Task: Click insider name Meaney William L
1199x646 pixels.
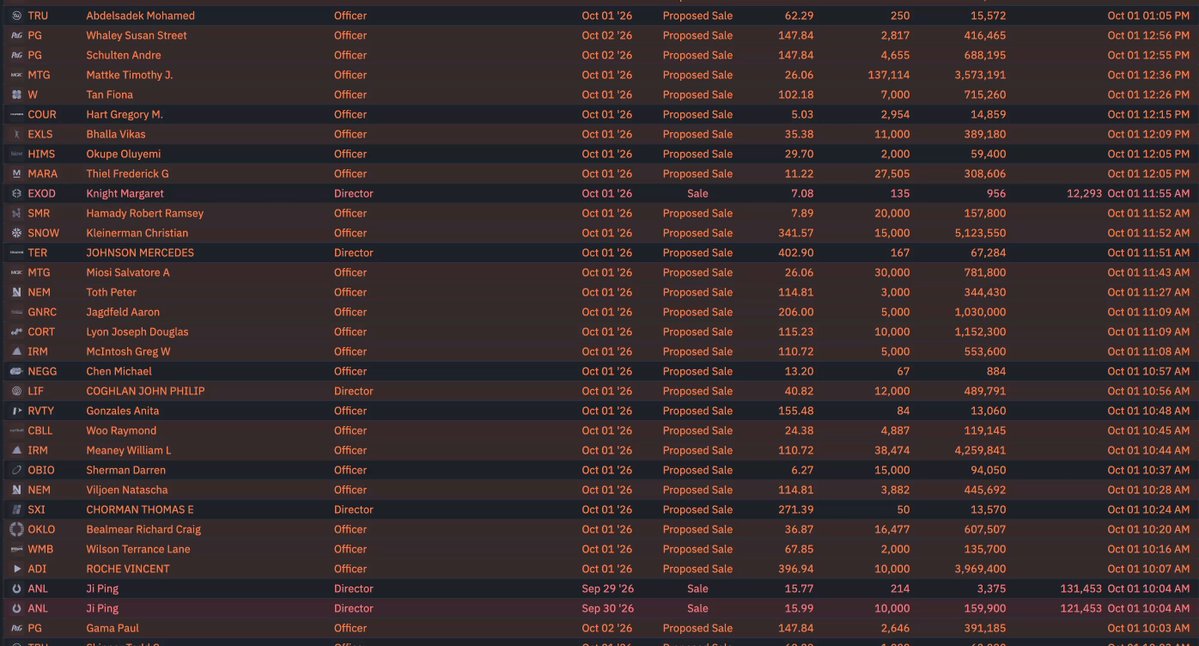Action: click(x=128, y=451)
